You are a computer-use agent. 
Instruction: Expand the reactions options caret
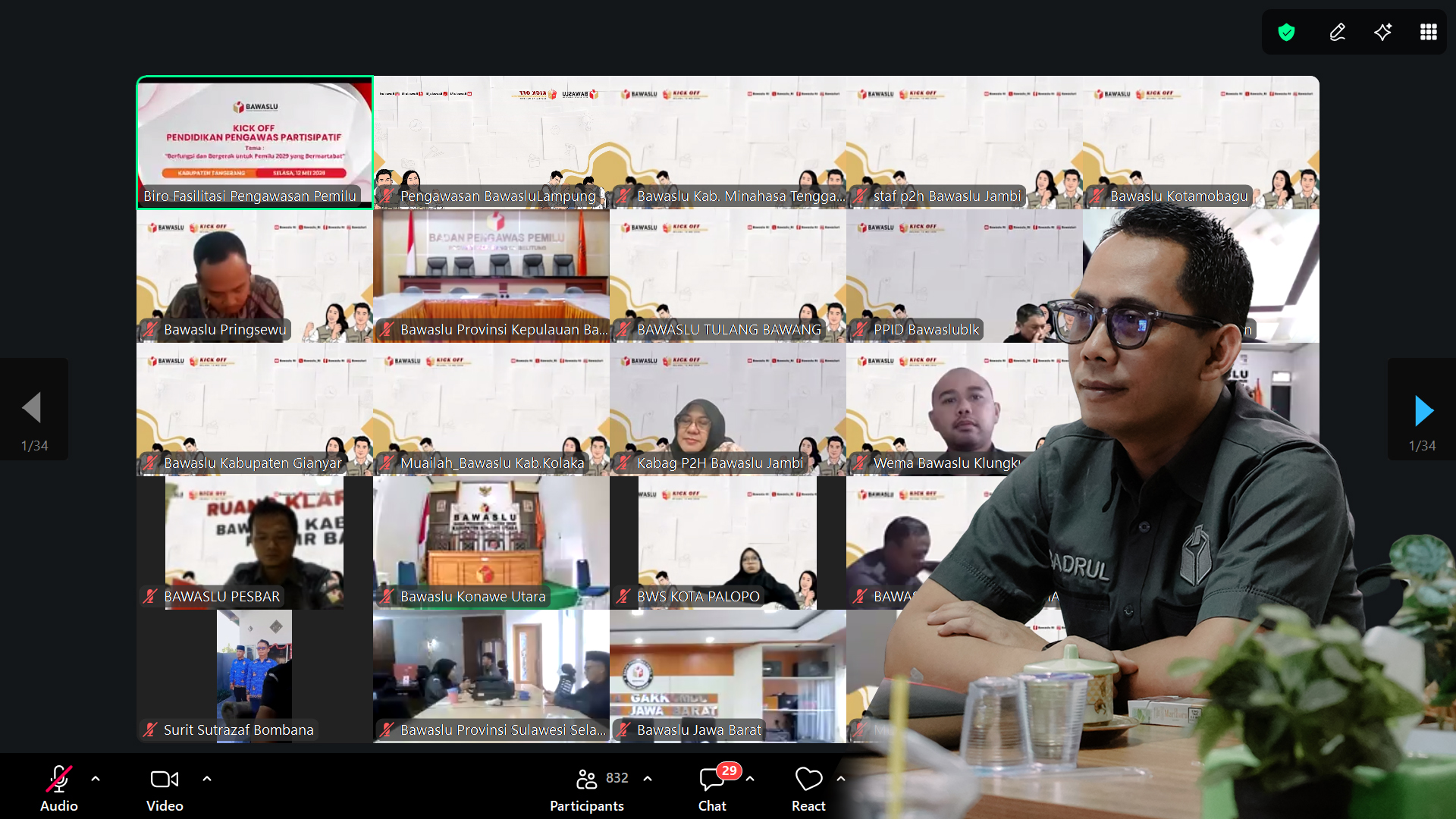pyautogui.click(x=841, y=779)
